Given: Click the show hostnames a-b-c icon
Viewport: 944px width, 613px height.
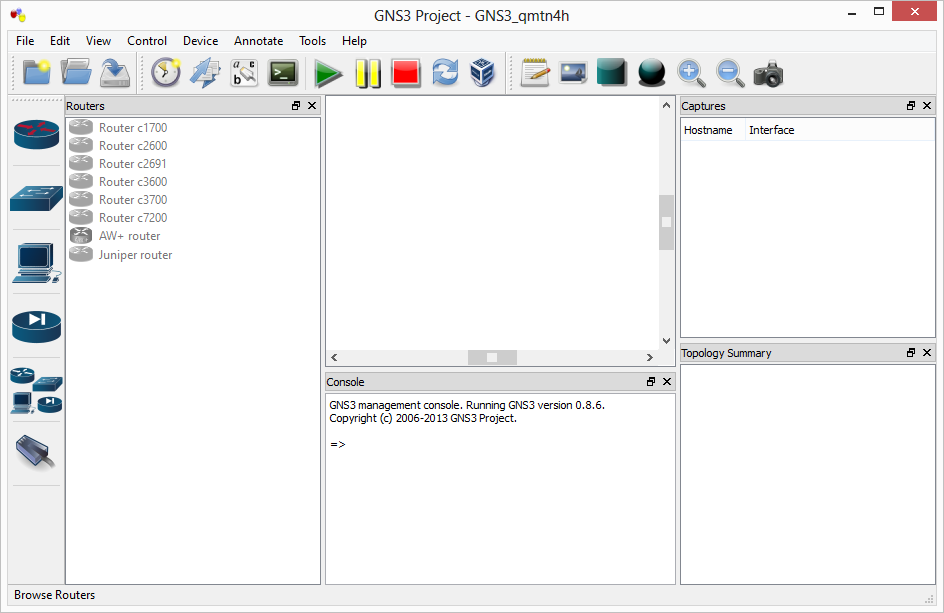Looking at the screenshot, I should pyautogui.click(x=244, y=73).
